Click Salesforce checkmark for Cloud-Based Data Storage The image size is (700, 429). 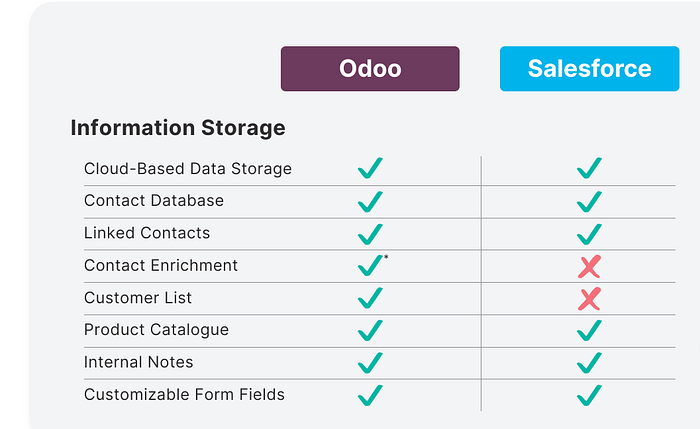(x=589, y=168)
